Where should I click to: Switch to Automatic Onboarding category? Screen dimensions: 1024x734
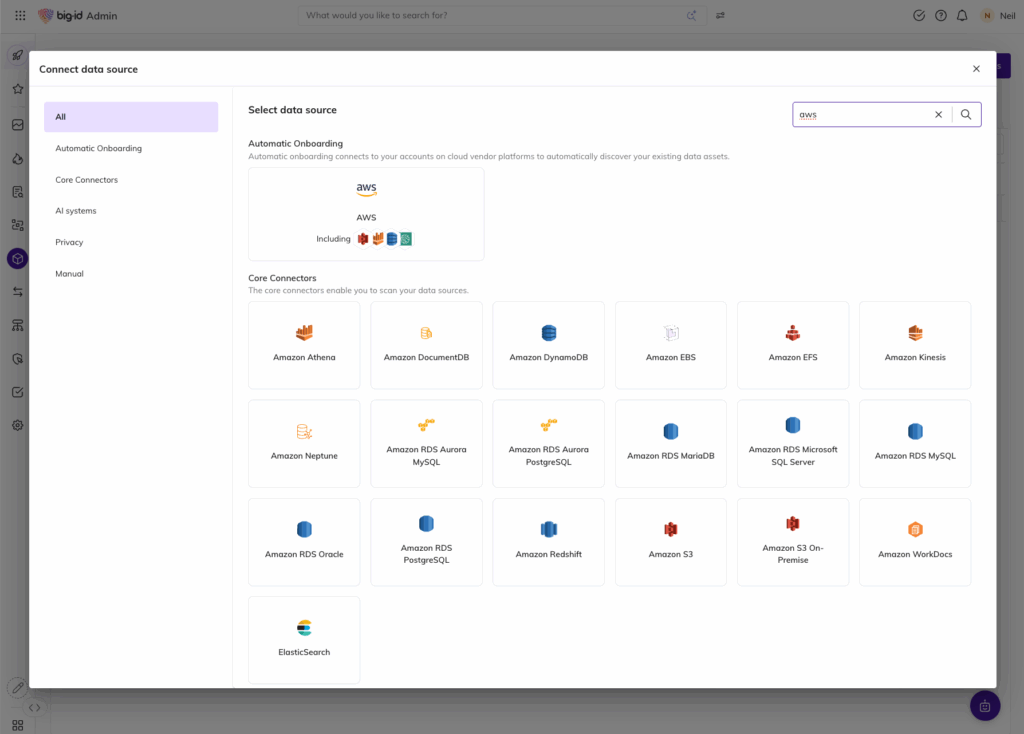[99, 148]
